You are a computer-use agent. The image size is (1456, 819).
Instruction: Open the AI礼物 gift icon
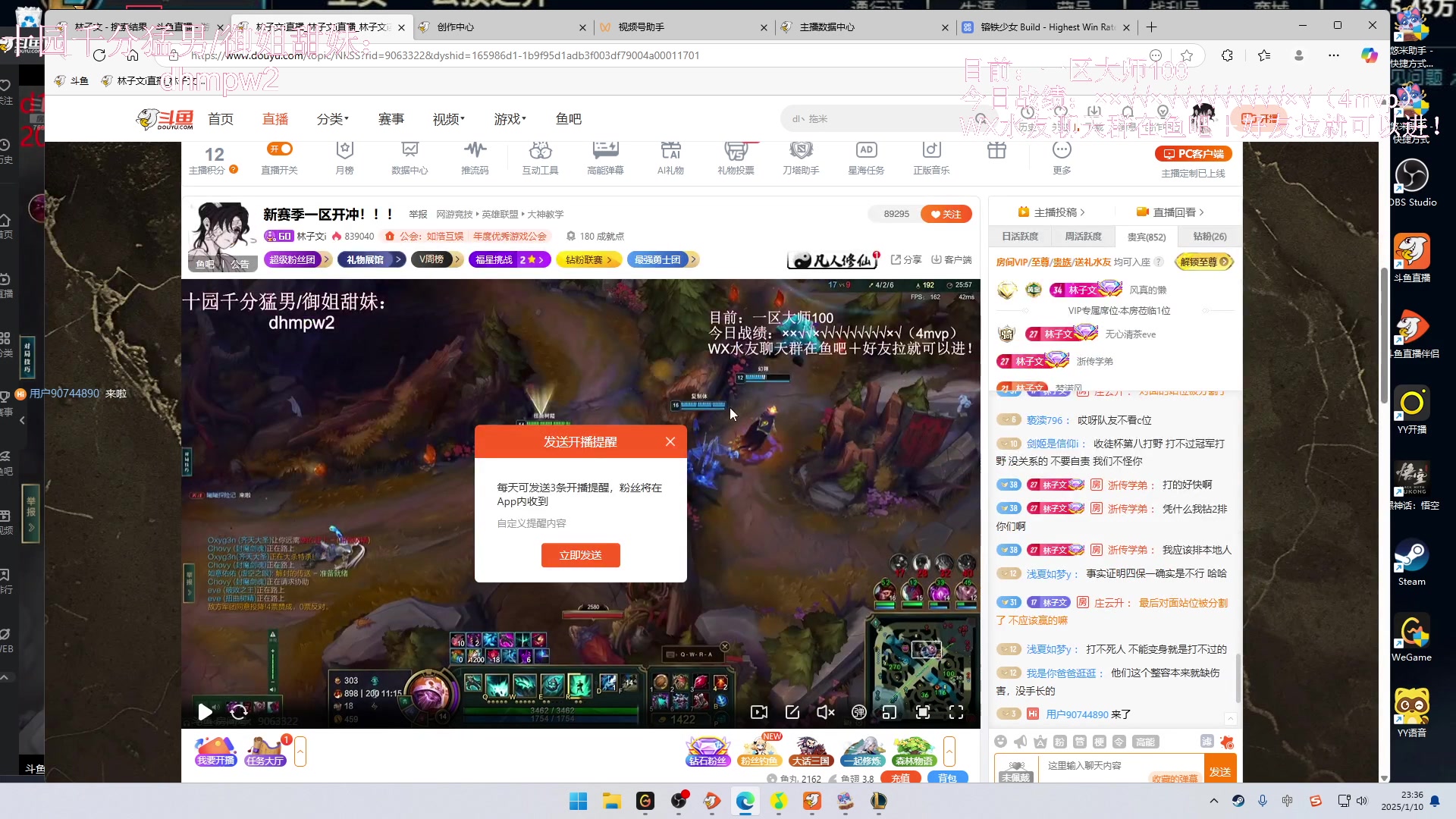coord(670,158)
